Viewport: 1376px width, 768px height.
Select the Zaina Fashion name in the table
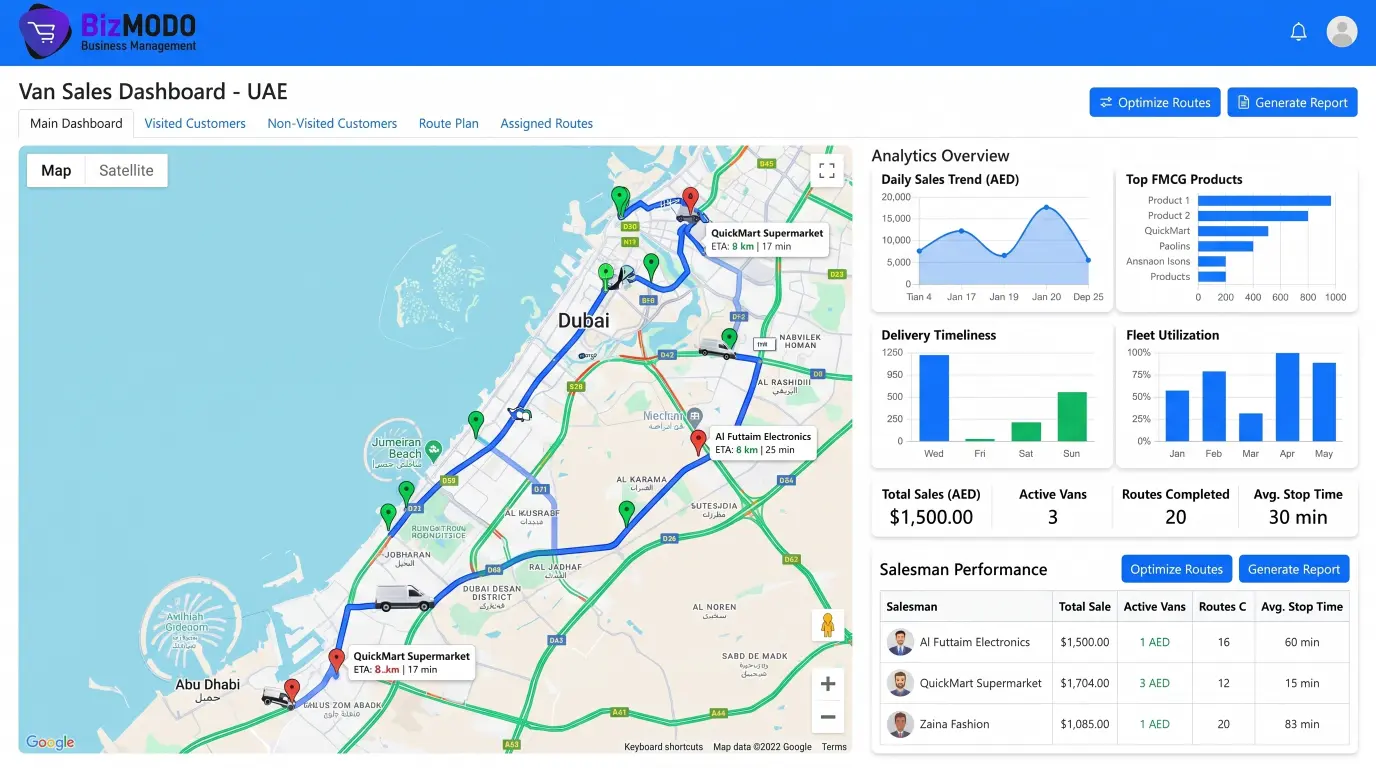point(955,724)
